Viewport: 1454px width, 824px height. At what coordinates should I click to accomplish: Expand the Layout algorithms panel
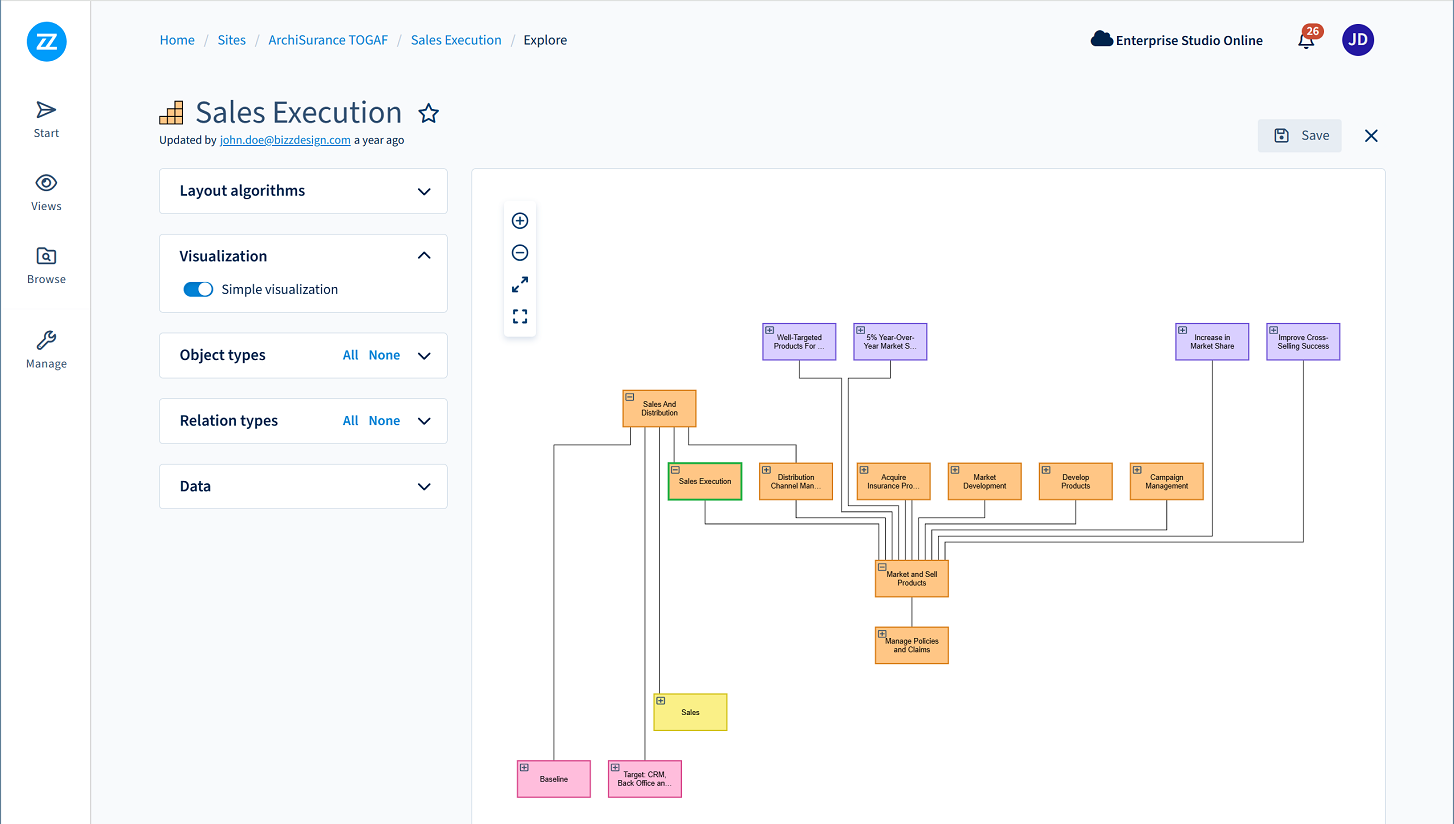point(424,191)
